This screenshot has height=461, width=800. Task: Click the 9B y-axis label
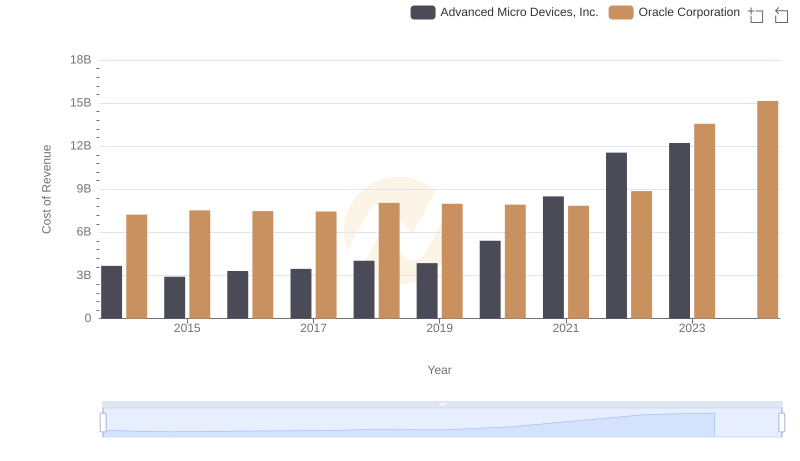84,189
